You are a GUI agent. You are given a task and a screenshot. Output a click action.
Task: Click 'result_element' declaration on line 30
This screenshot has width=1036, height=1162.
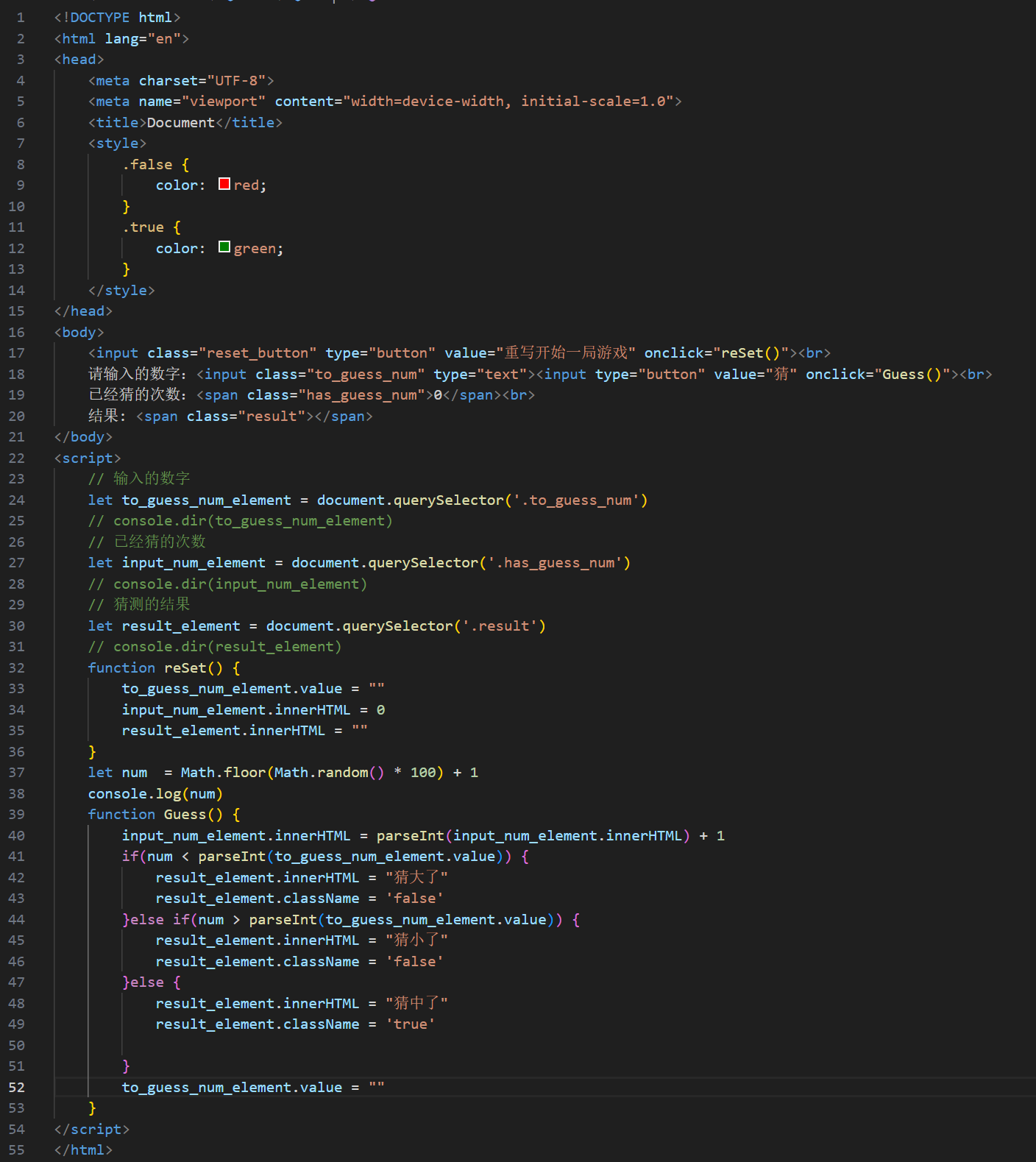click(181, 626)
